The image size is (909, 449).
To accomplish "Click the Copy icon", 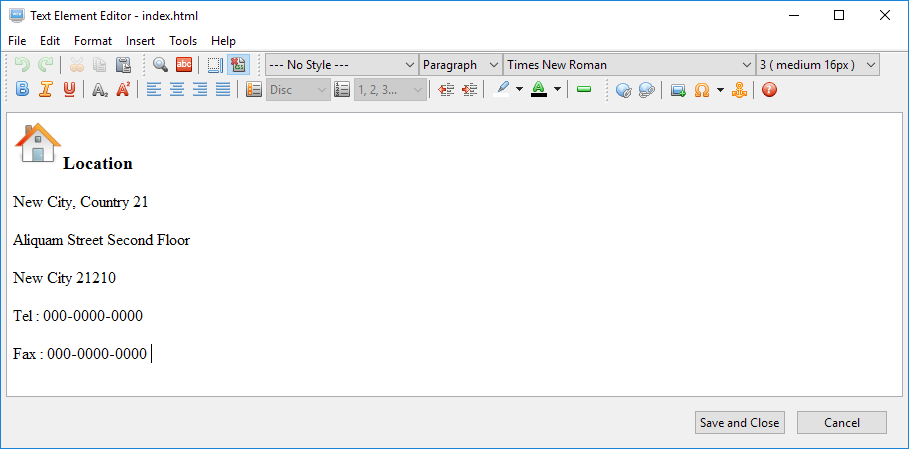I will pyautogui.click(x=100, y=65).
